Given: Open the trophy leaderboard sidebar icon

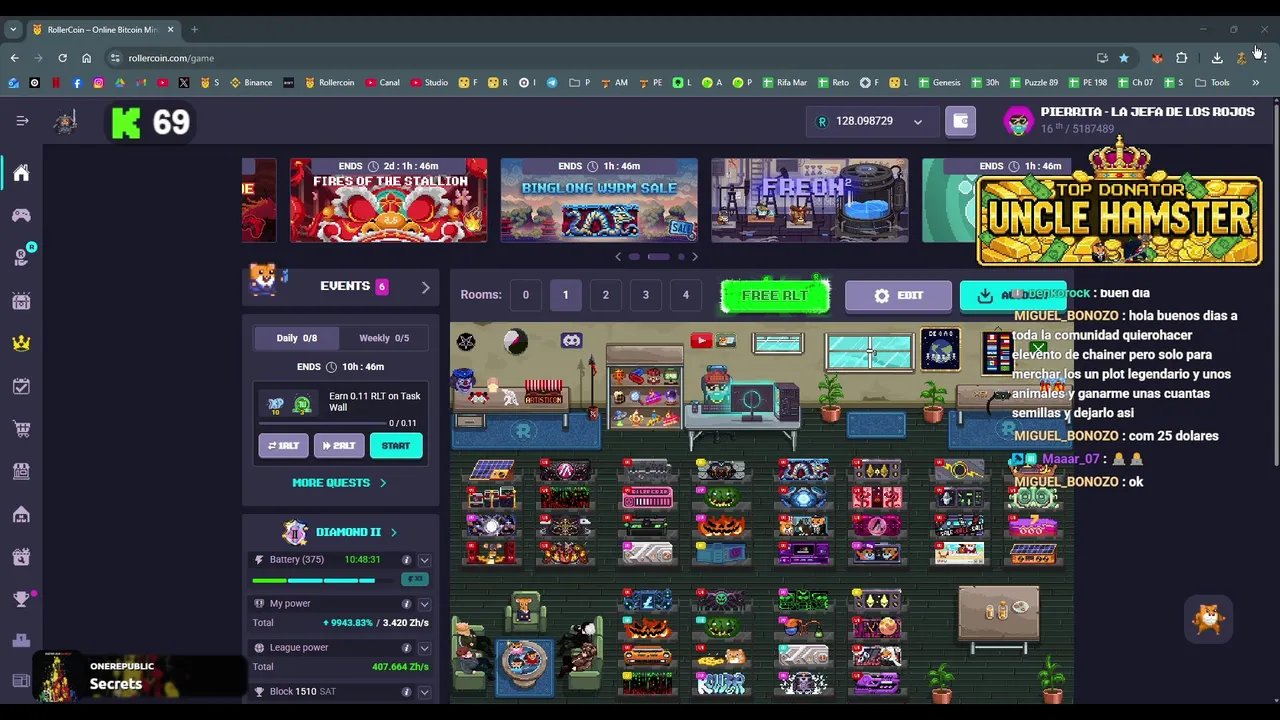Looking at the screenshot, I should (x=21, y=598).
